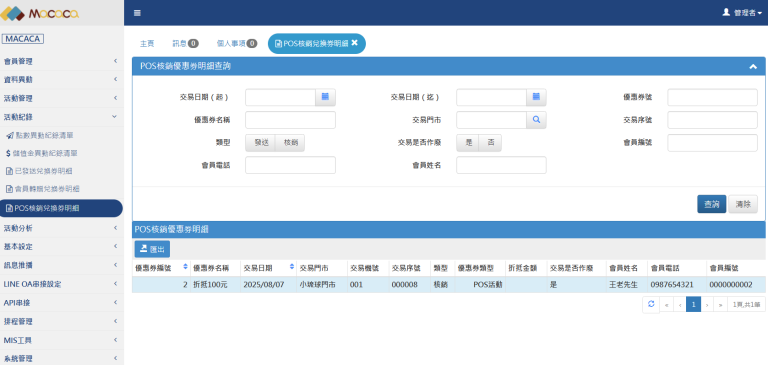The height and width of the screenshot is (365, 768).
Task: Open 已發送兌換券明細 in sidebar
Action: 39,171
